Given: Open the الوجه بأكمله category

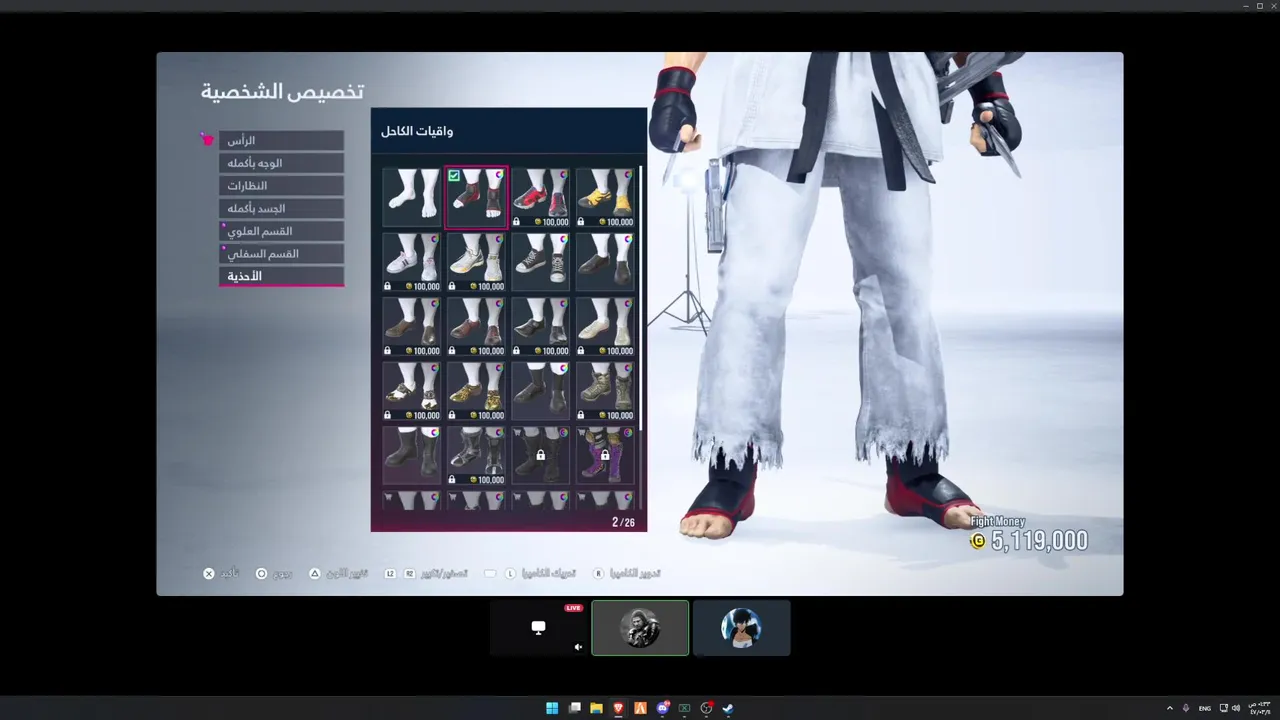Looking at the screenshot, I should (281, 163).
